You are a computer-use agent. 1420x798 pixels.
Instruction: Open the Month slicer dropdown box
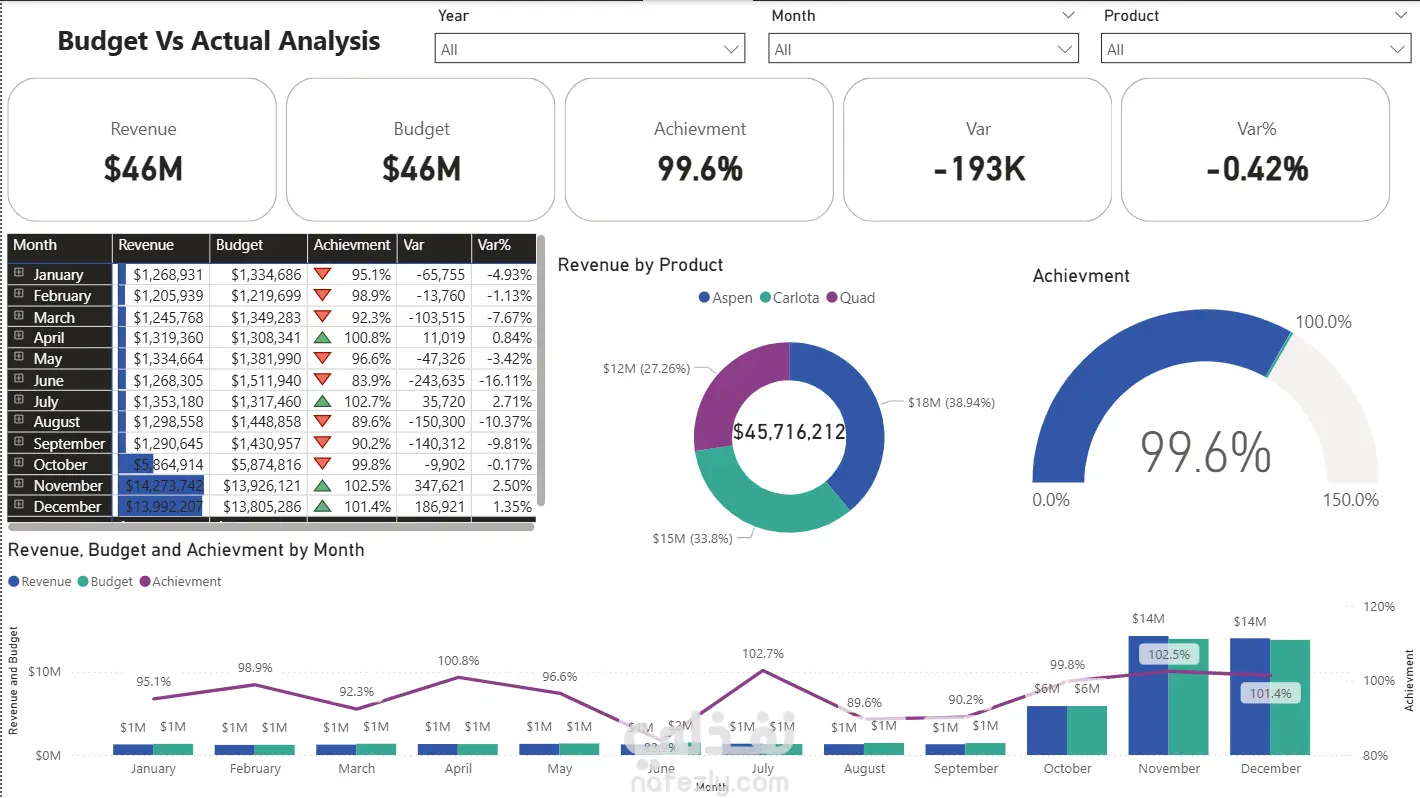(923, 49)
